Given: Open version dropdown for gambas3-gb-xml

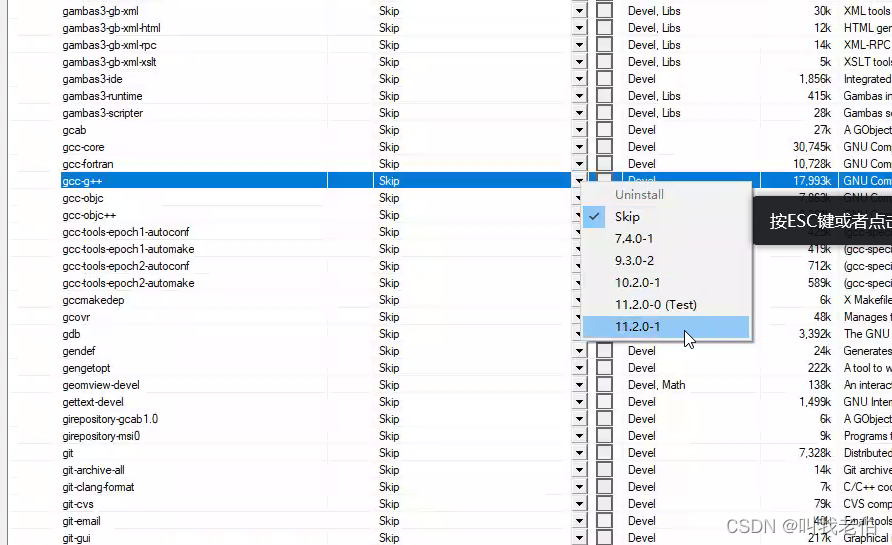Looking at the screenshot, I should click(x=579, y=11).
